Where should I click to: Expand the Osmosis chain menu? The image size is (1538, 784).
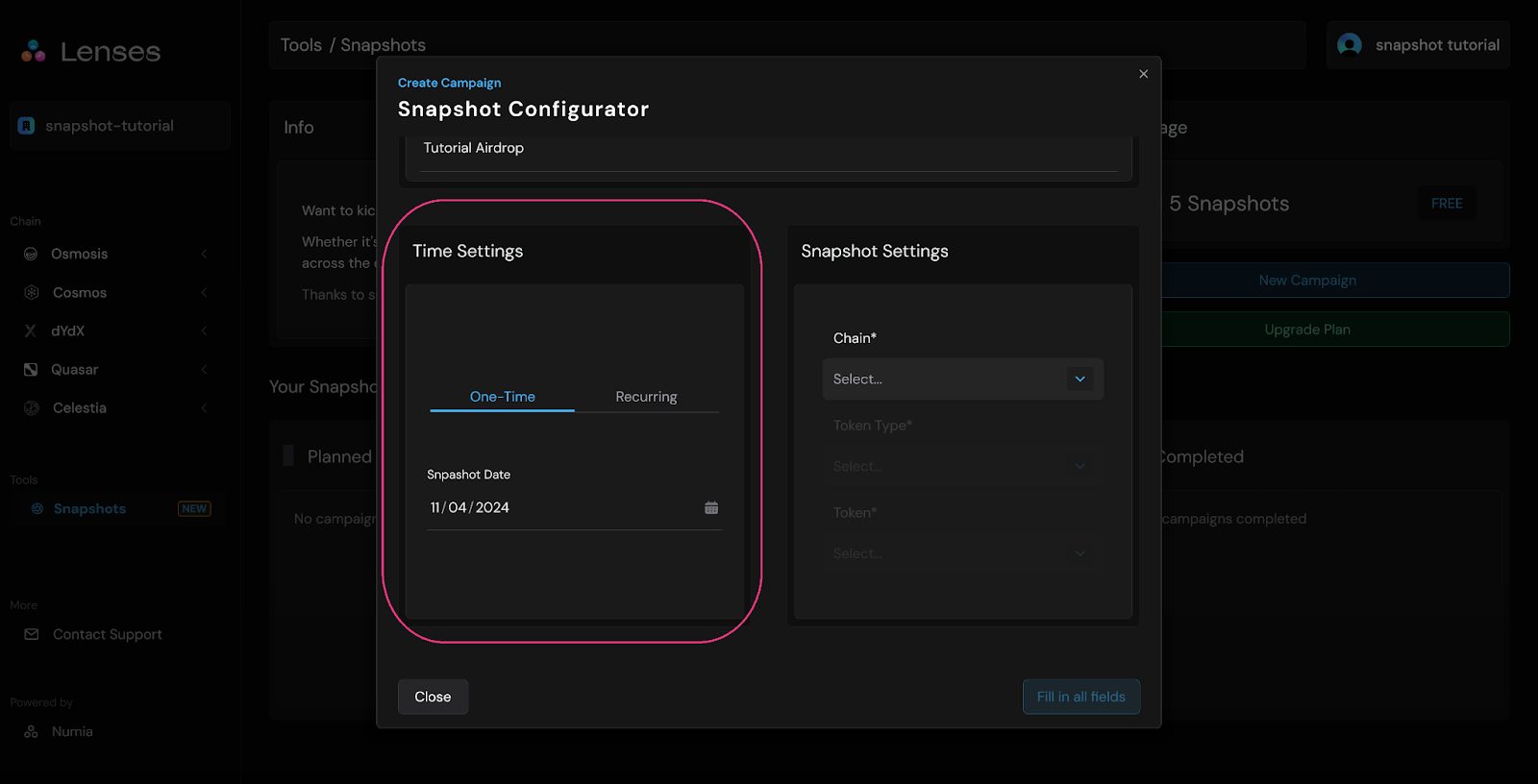pyautogui.click(x=204, y=254)
